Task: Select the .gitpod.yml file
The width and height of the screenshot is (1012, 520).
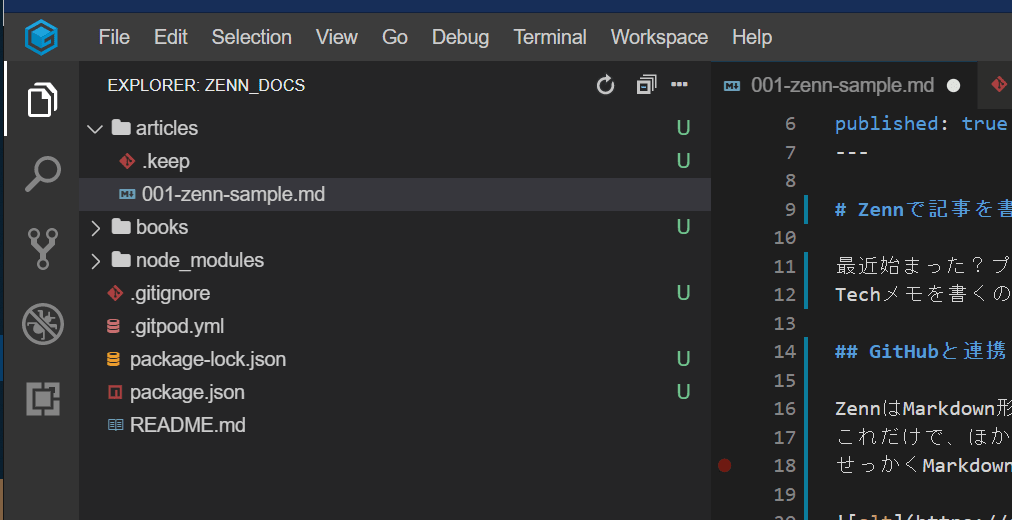Action: click(x=177, y=326)
